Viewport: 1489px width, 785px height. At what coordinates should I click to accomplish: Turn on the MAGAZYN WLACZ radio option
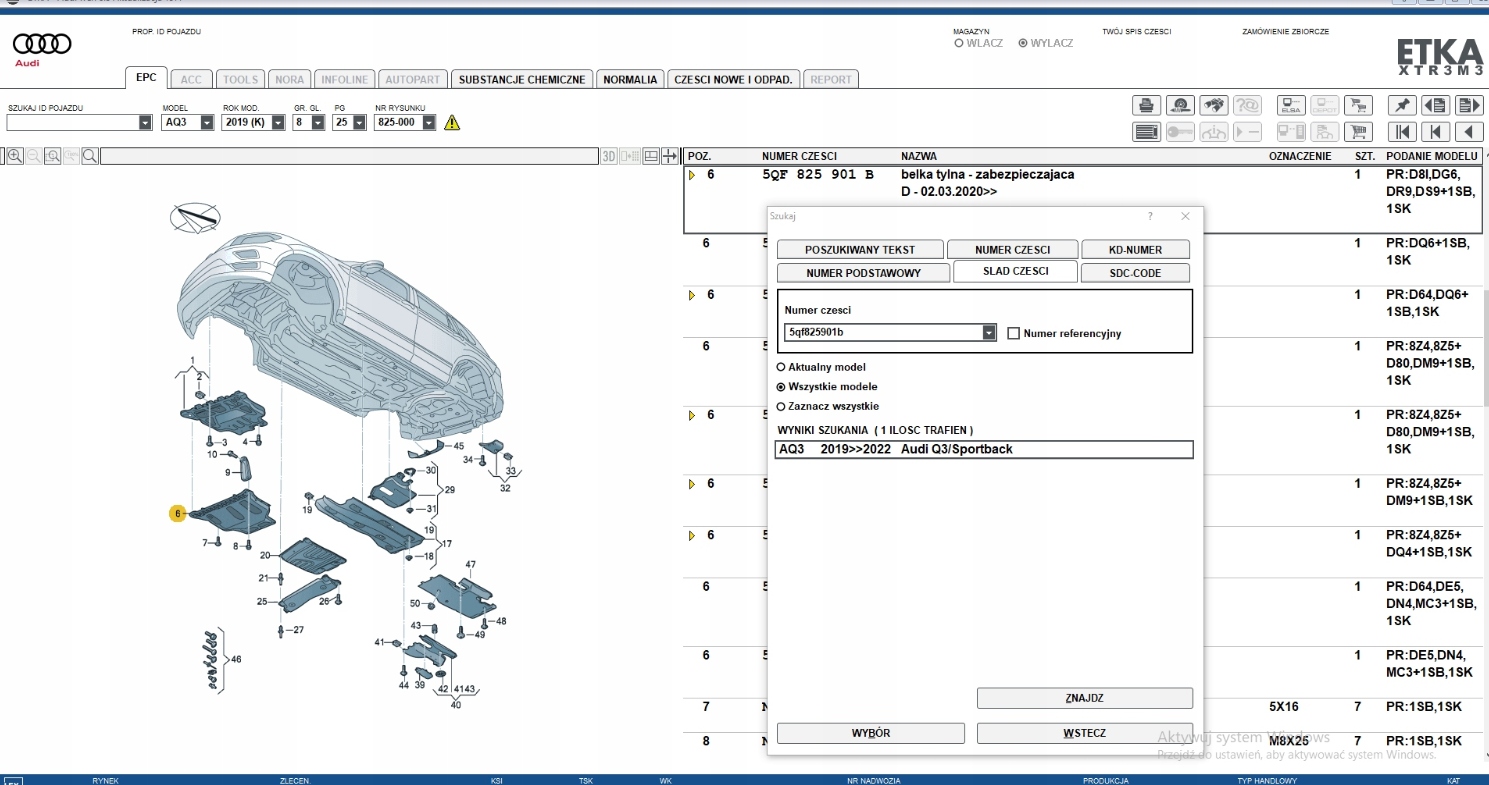point(959,43)
